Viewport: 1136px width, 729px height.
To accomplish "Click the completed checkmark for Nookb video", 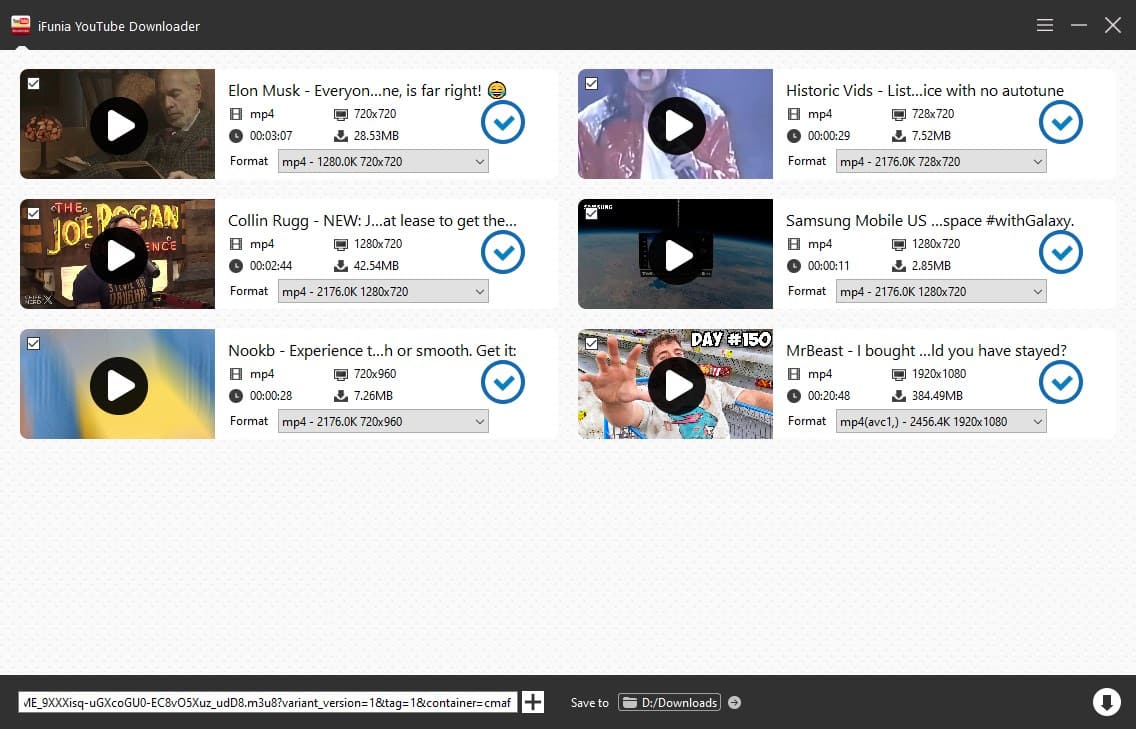I will pyautogui.click(x=502, y=382).
